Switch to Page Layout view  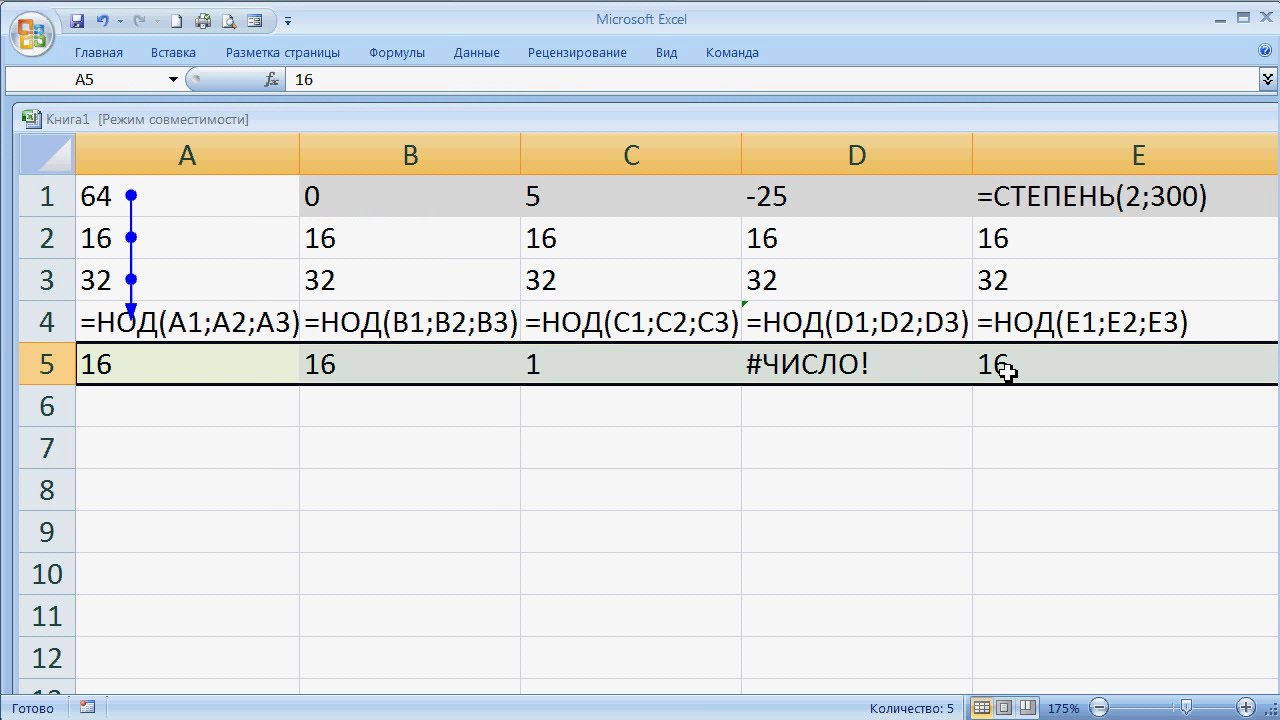[1004, 708]
